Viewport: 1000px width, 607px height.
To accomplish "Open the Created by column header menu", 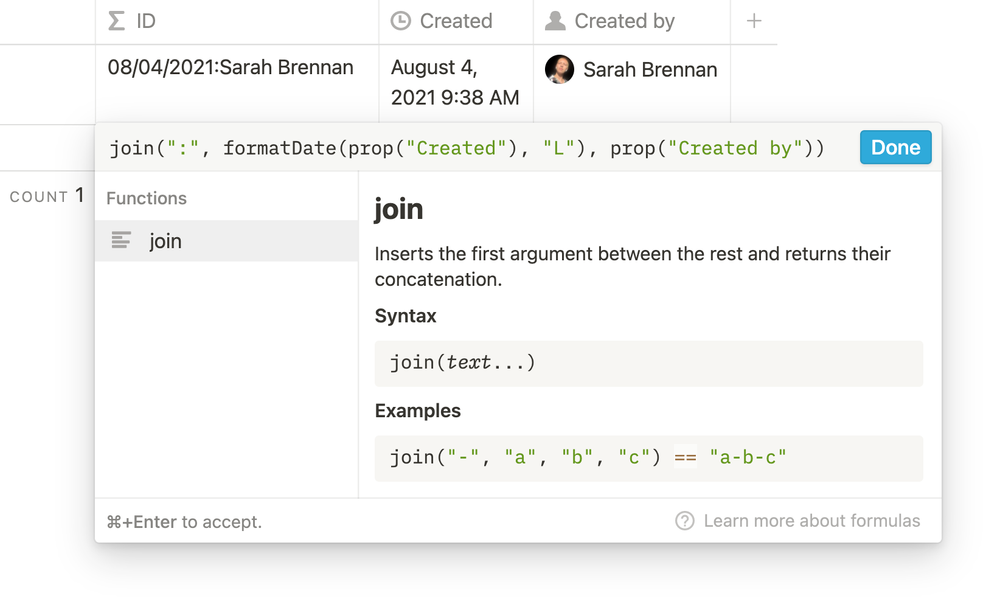I will [631, 21].
